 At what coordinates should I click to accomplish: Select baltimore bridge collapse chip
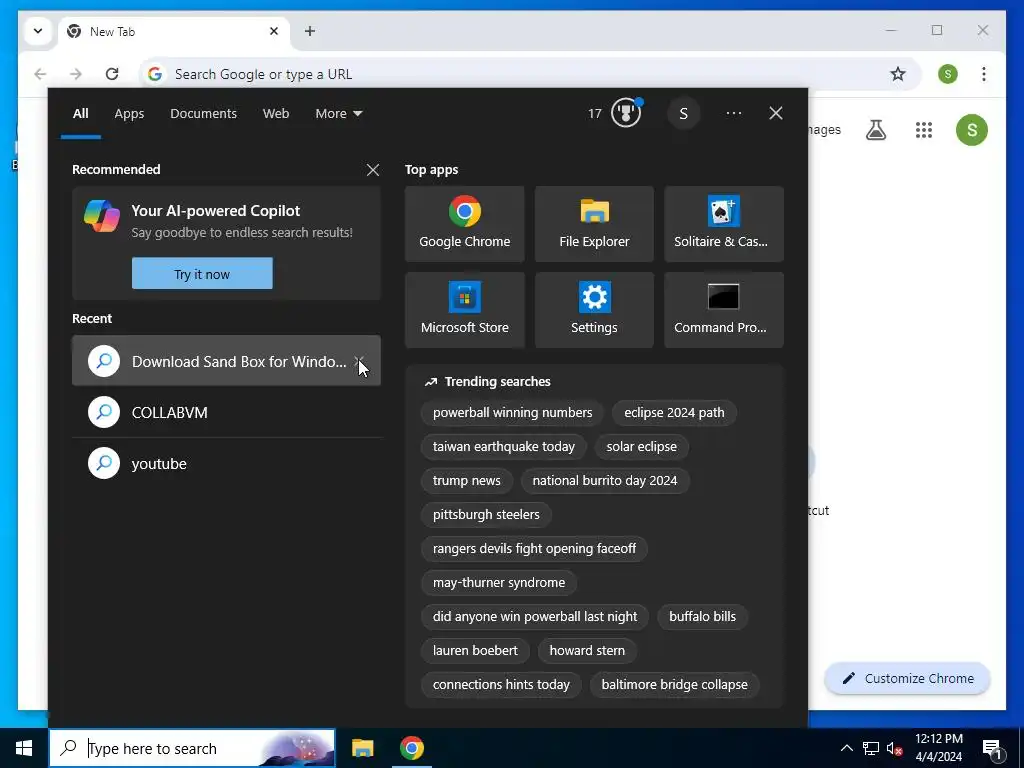674,684
